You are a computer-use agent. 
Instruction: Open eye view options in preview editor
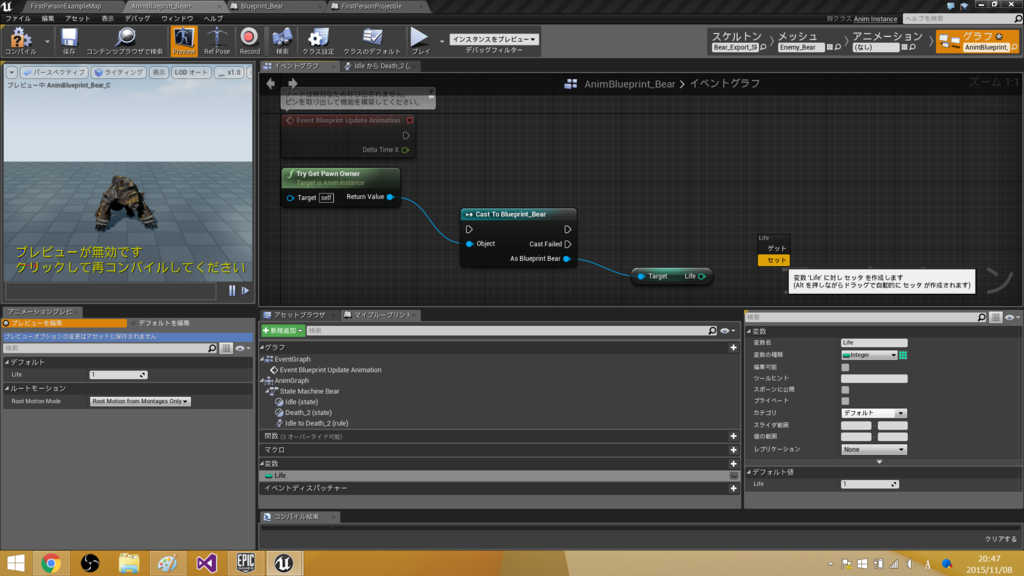(243, 349)
